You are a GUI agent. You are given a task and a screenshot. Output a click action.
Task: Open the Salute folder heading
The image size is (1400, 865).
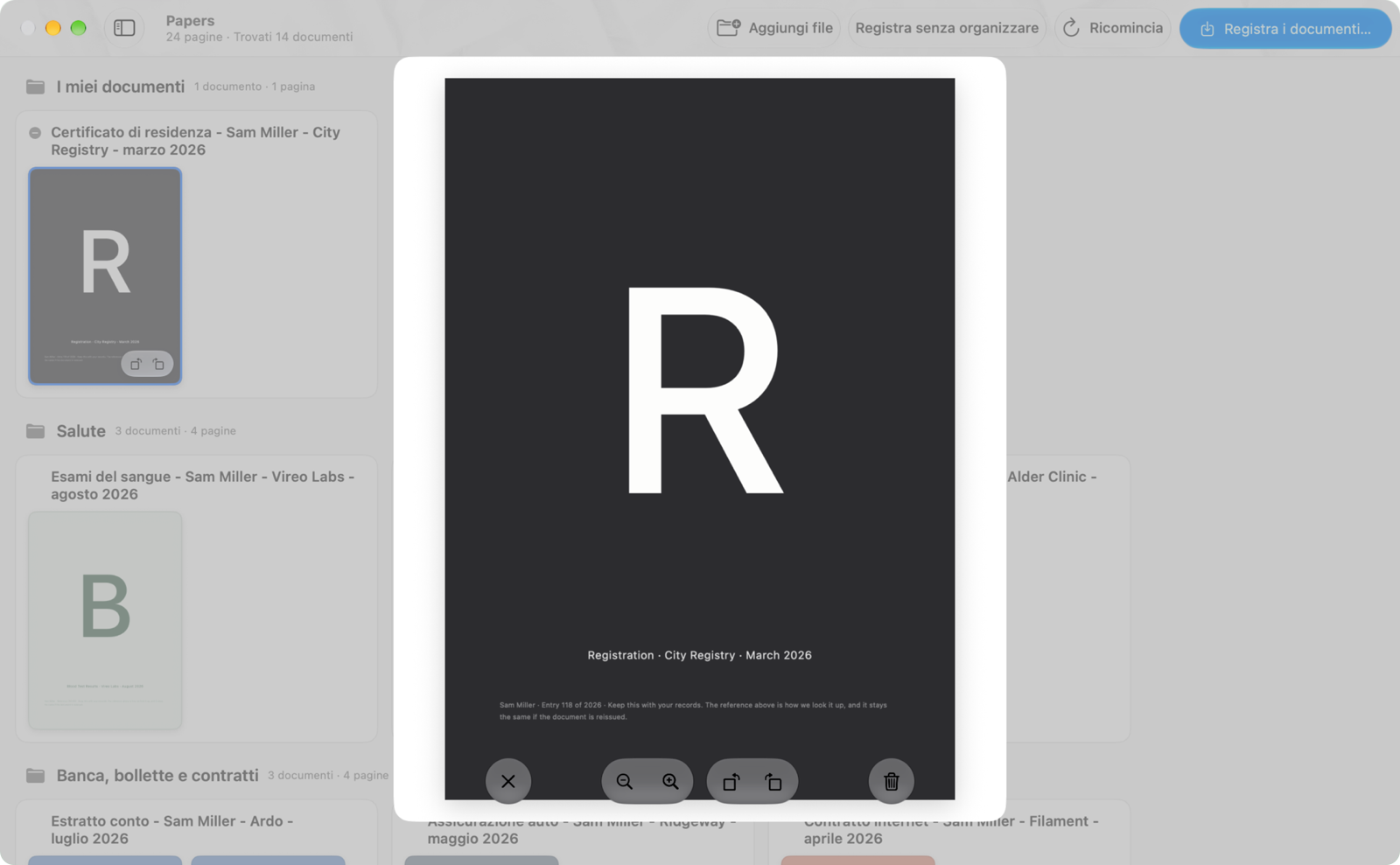pyautogui.click(x=81, y=431)
